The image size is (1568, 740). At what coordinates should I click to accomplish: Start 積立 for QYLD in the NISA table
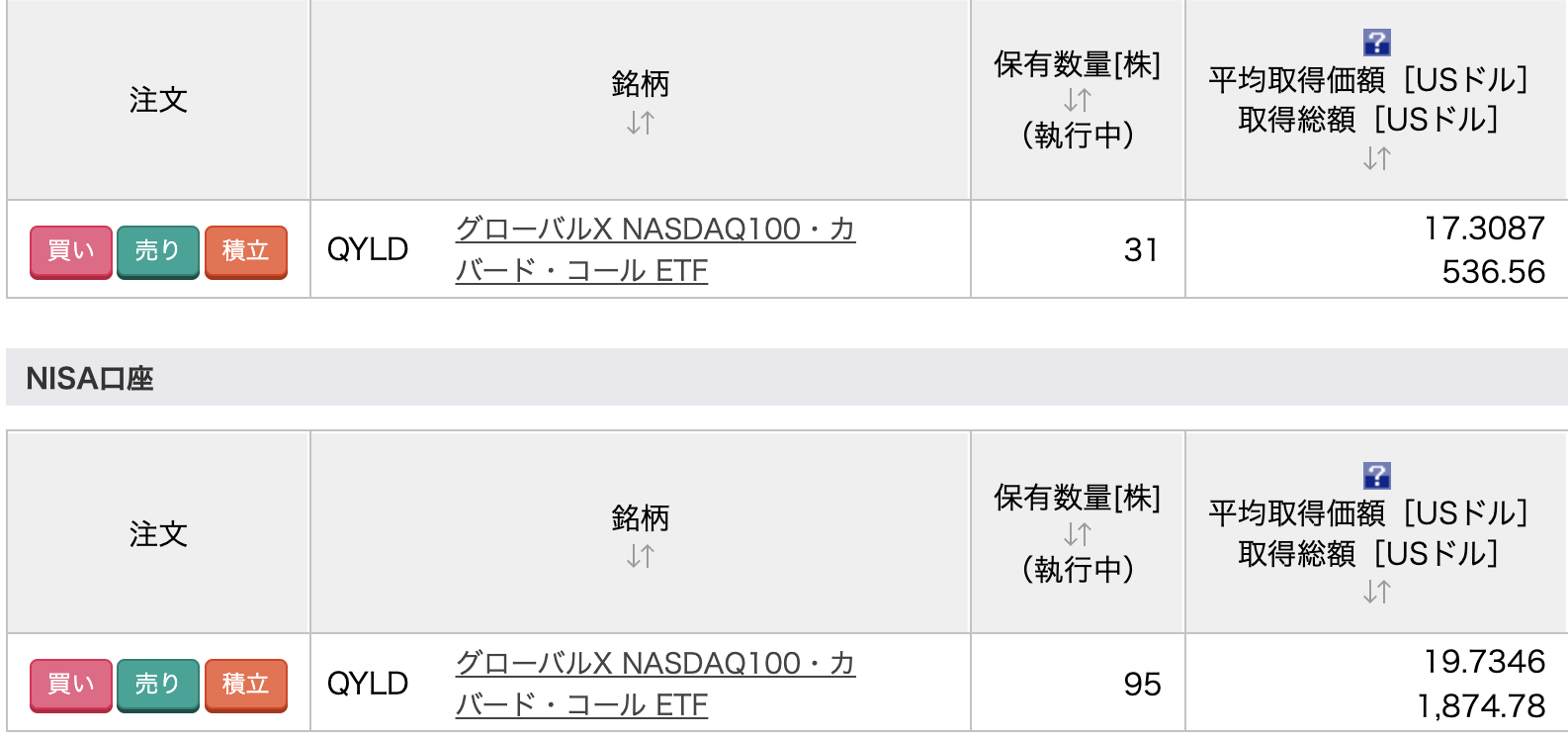pos(245,685)
